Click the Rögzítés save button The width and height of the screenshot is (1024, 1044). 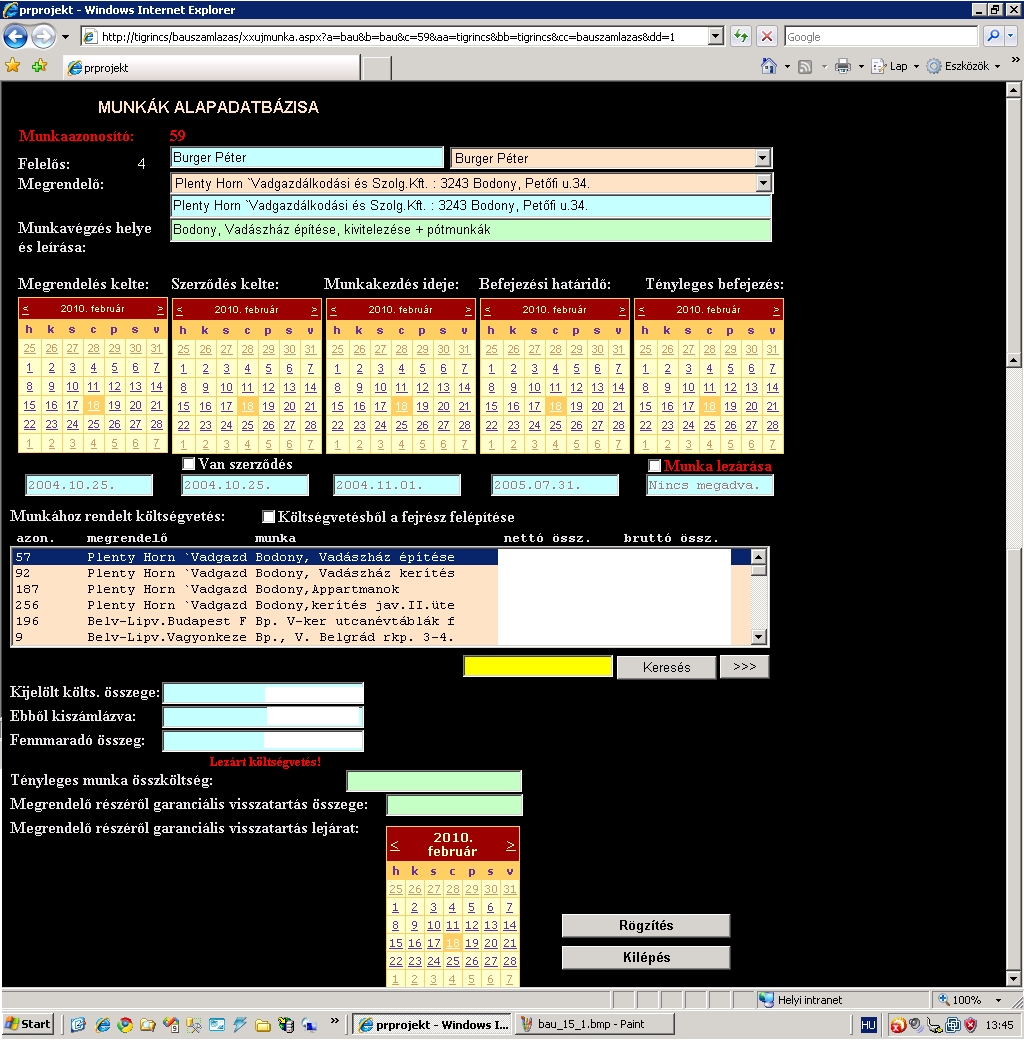(x=646, y=925)
